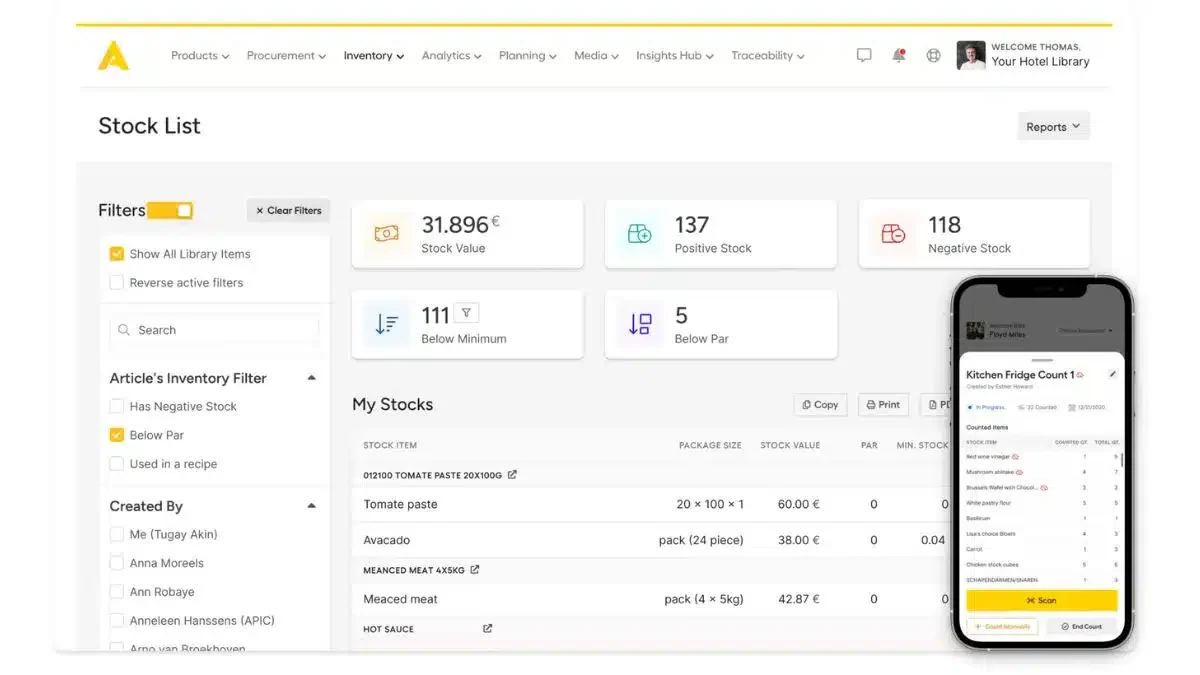Click the 60.00 € stock value
The height and width of the screenshot is (675, 1200).
pos(798,505)
